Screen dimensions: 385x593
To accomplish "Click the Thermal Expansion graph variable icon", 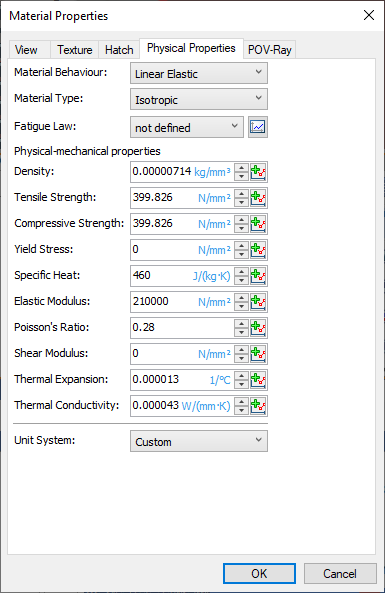I will [258, 380].
